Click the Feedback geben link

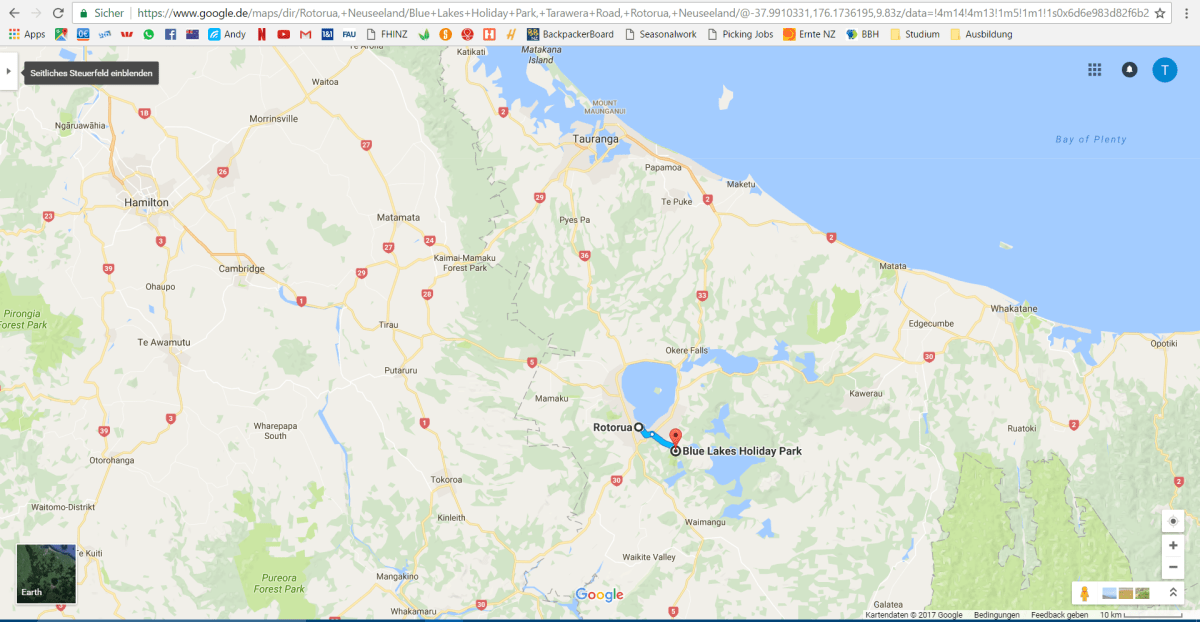[x=1059, y=615]
